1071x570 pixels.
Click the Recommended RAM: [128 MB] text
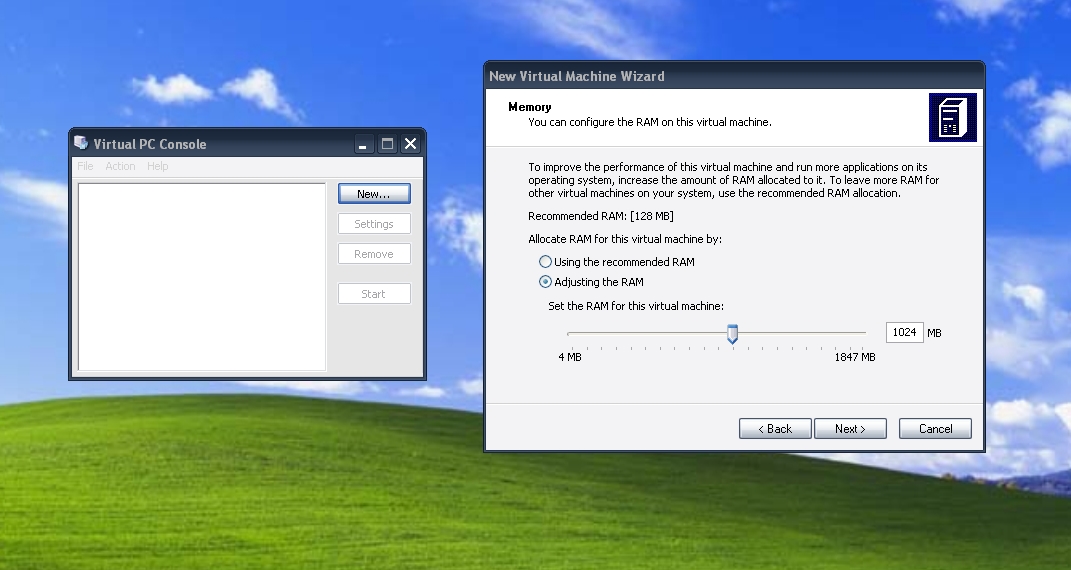click(x=601, y=216)
